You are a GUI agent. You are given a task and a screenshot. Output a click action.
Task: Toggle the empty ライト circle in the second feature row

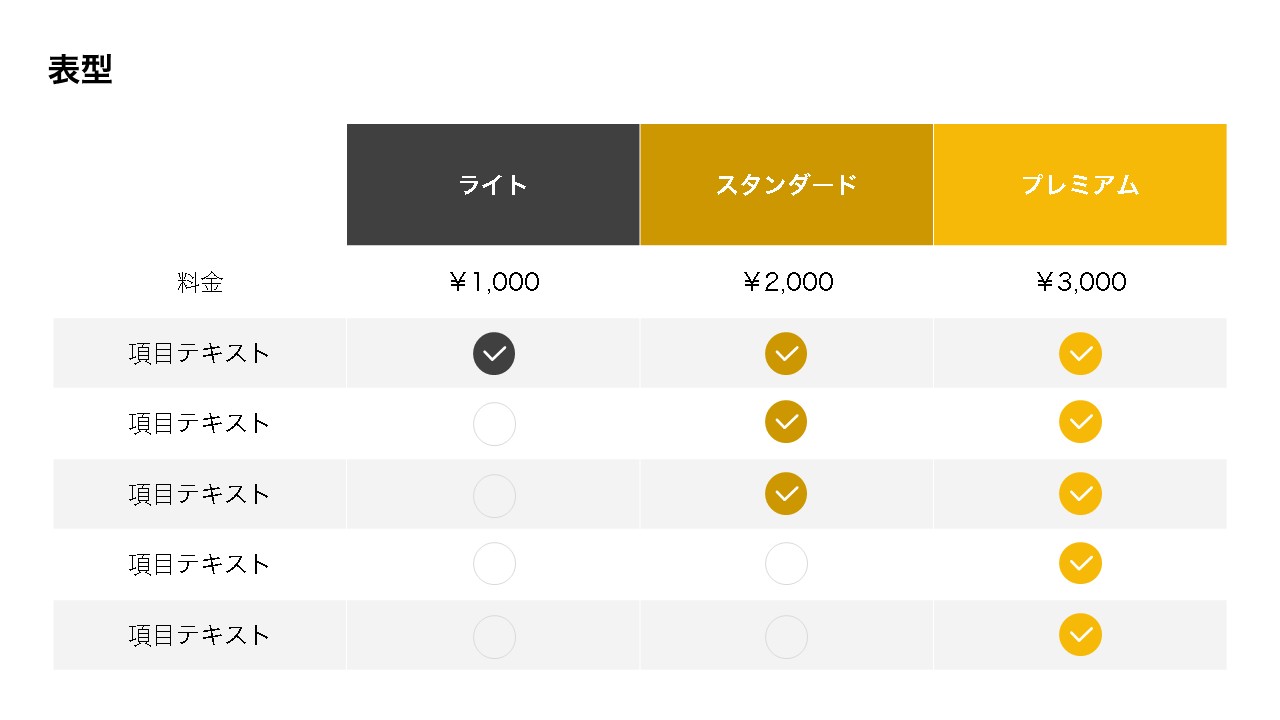494,424
